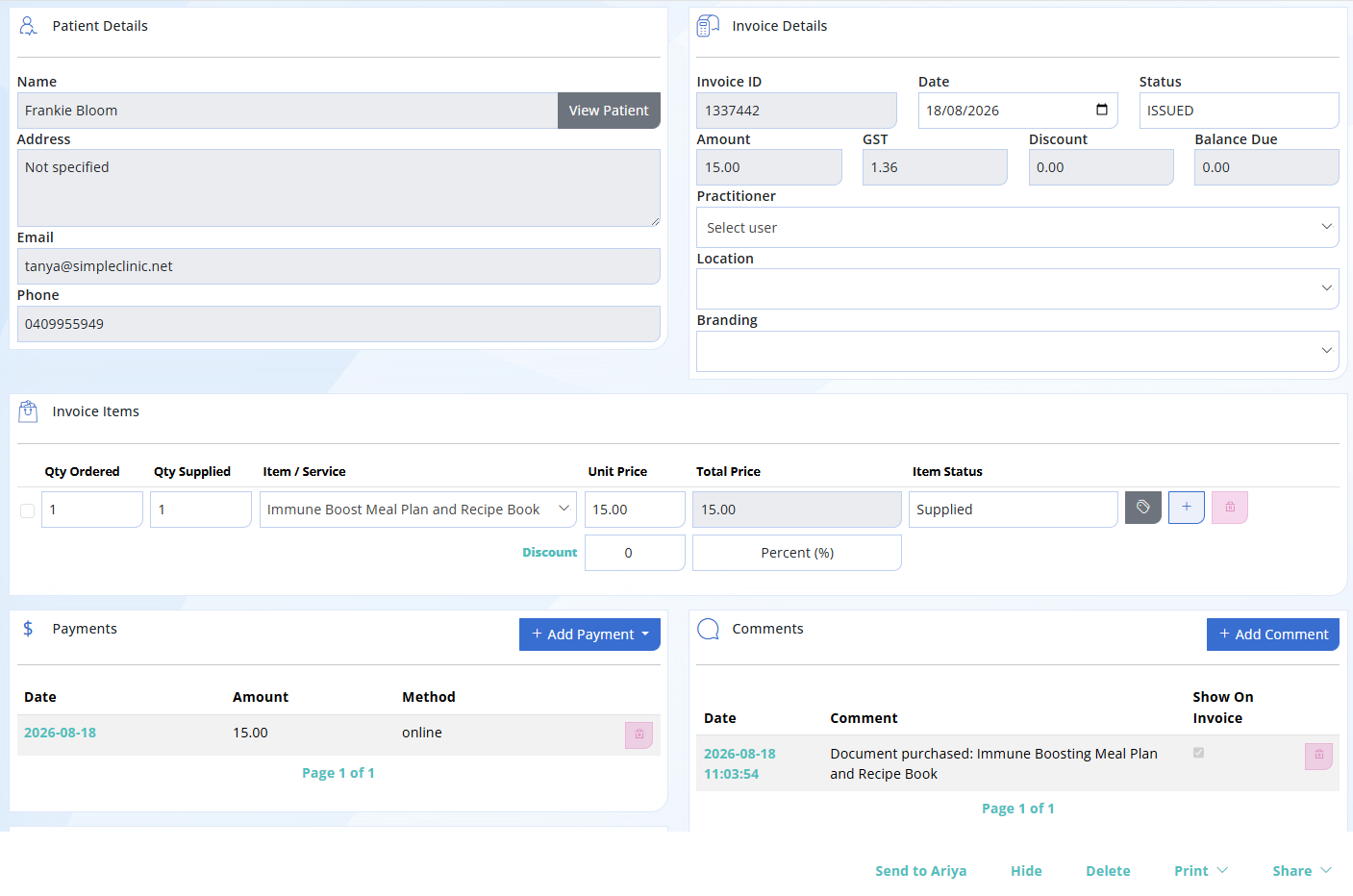Viewport: 1353px width, 896px height.
Task: Click the Payments dollar sign icon
Action: (28, 629)
